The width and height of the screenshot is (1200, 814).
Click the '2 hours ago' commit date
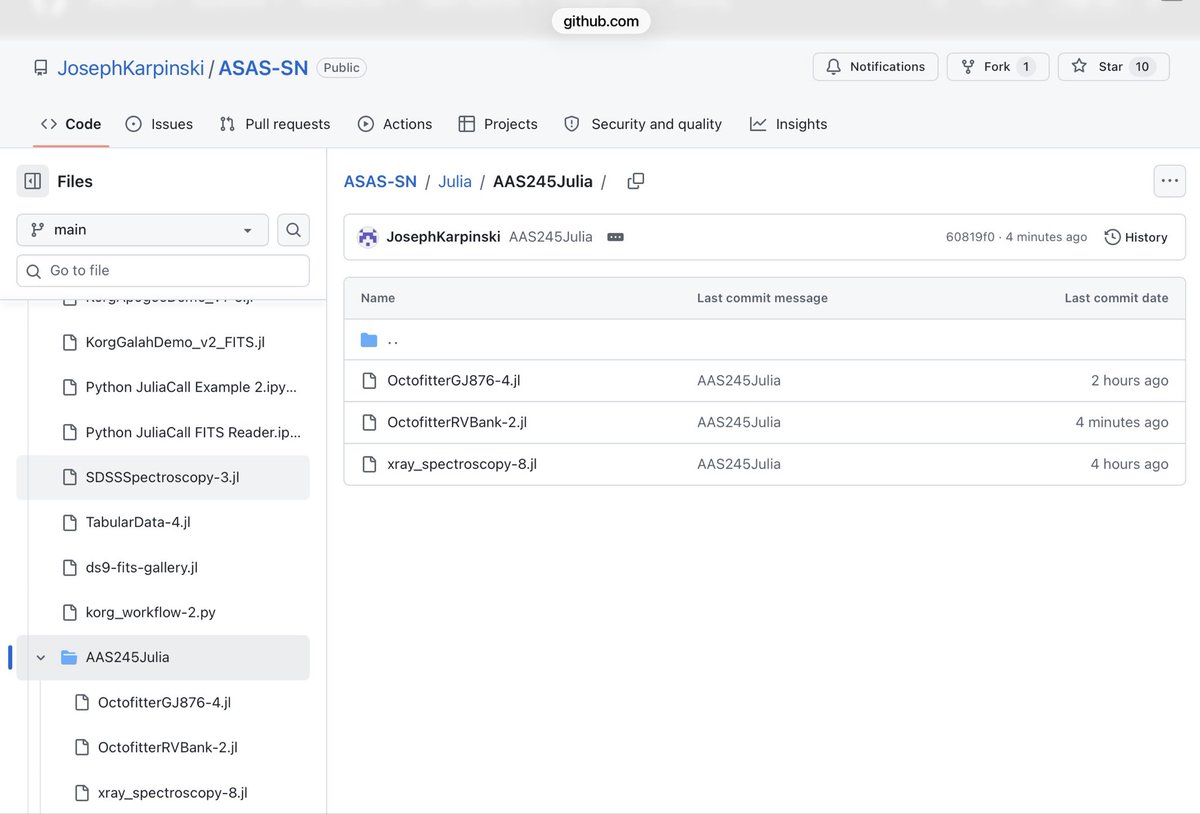point(1129,380)
